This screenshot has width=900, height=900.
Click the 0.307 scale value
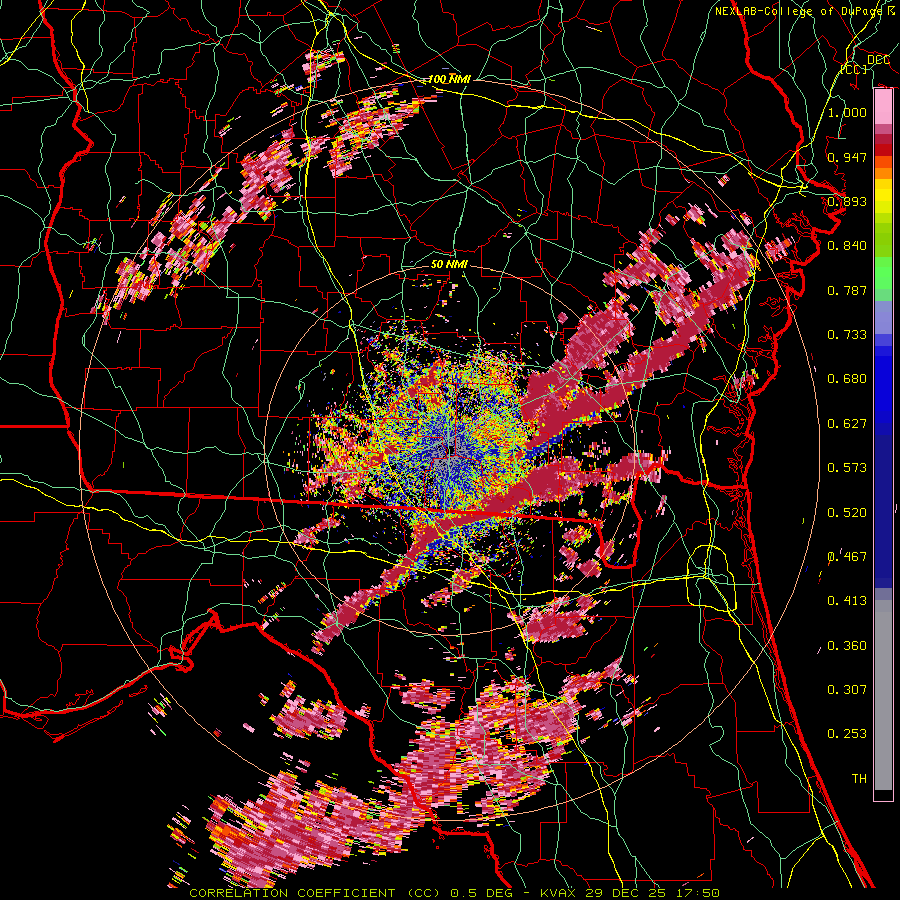pos(847,690)
